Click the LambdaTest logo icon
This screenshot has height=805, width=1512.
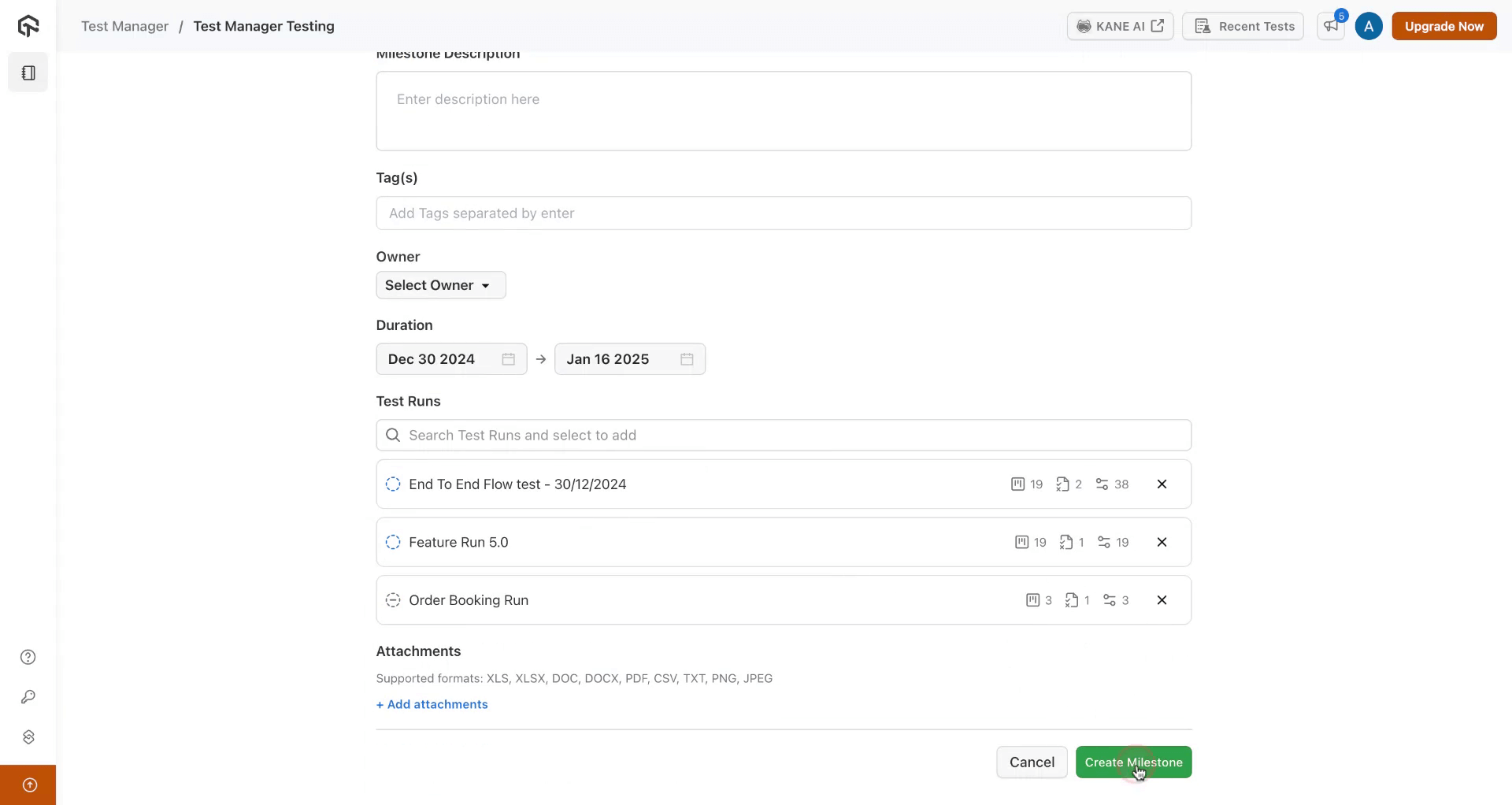pos(28,26)
